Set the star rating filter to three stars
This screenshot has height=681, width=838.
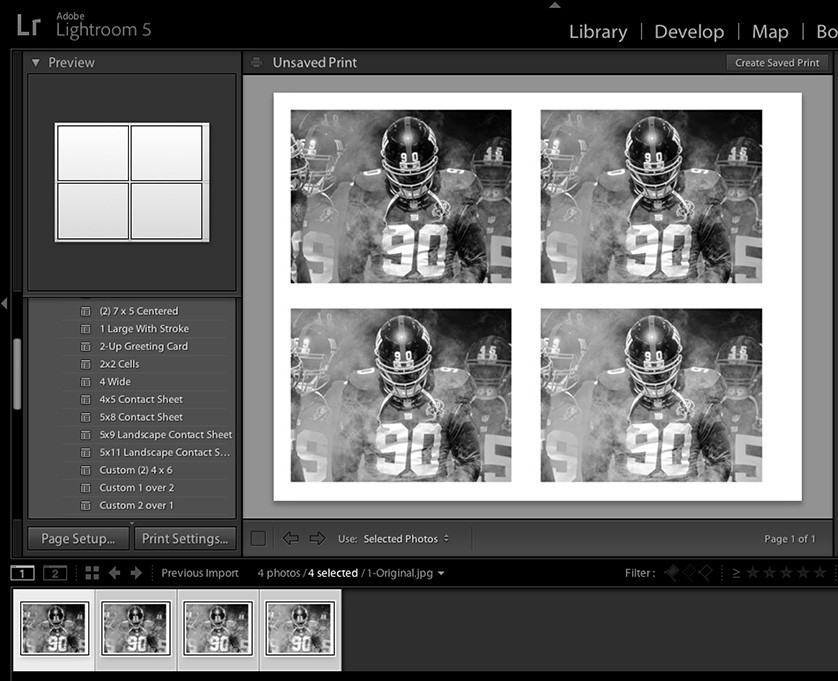coord(785,573)
